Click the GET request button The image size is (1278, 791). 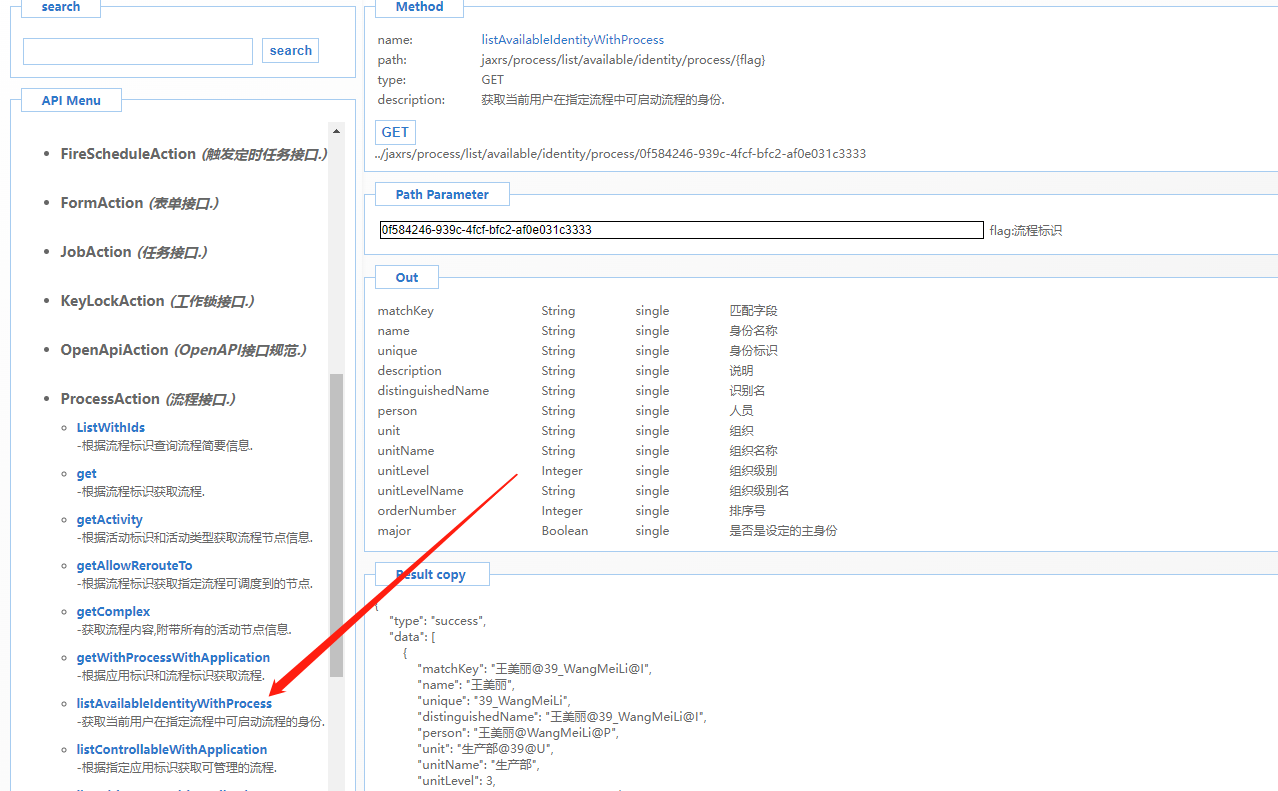(x=394, y=131)
